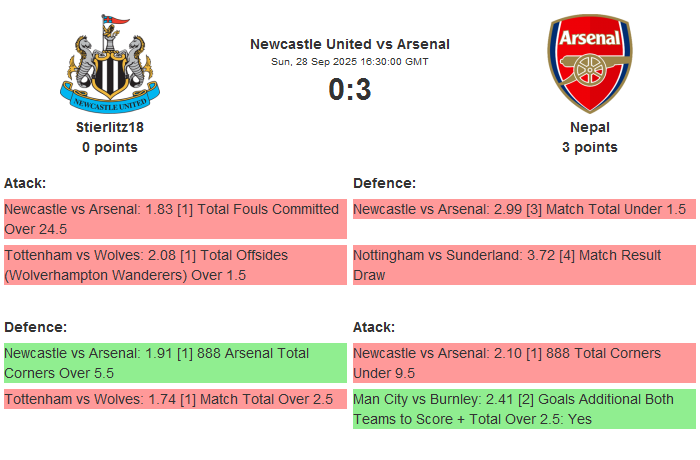Select the Total Offsides Wolverhampton Over 1.5 bet
The image size is (700, 460).
click(x=174, y=265)
